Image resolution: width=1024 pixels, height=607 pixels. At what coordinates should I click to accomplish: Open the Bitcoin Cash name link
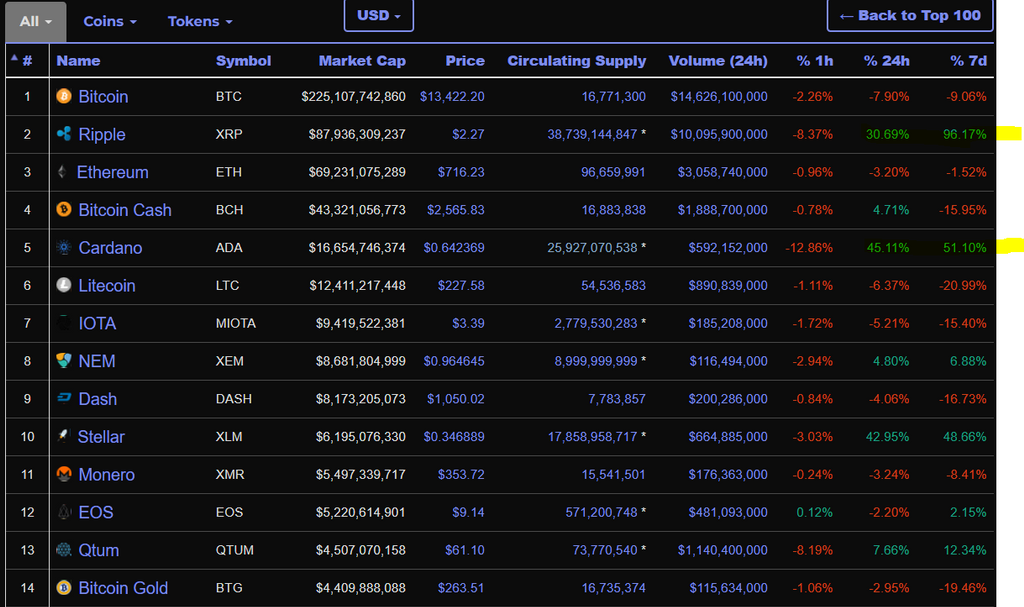125,210
